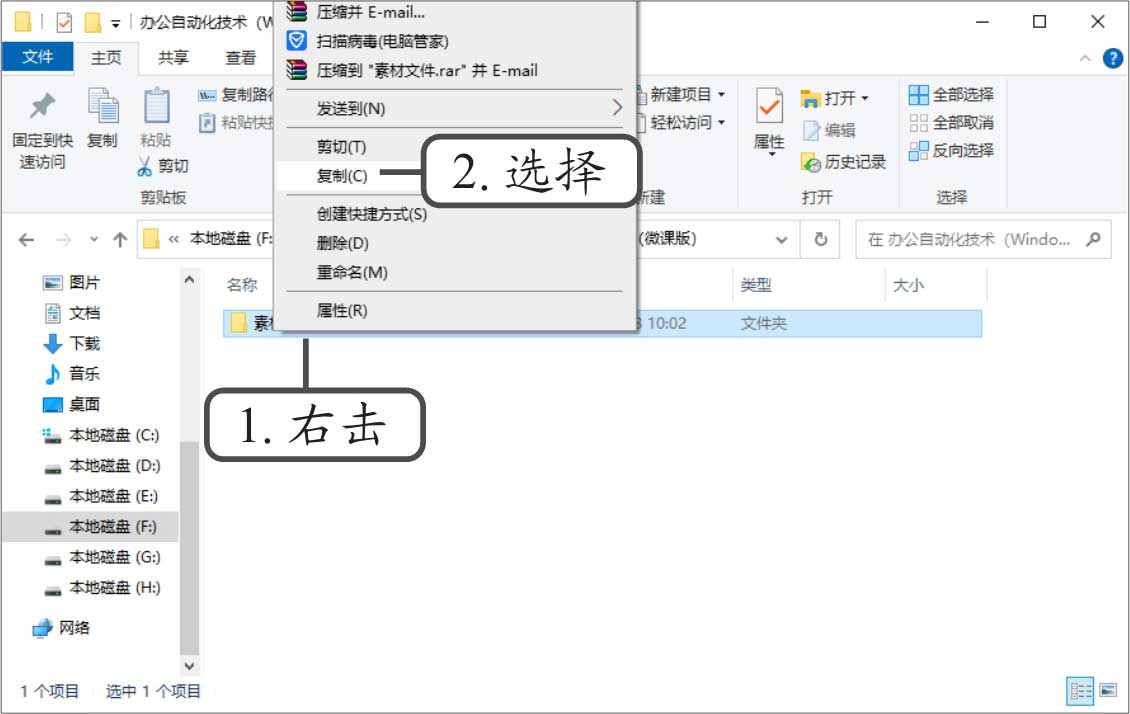
Task: Select Documents (文档) in navigation pane
Action: point(72,313)
